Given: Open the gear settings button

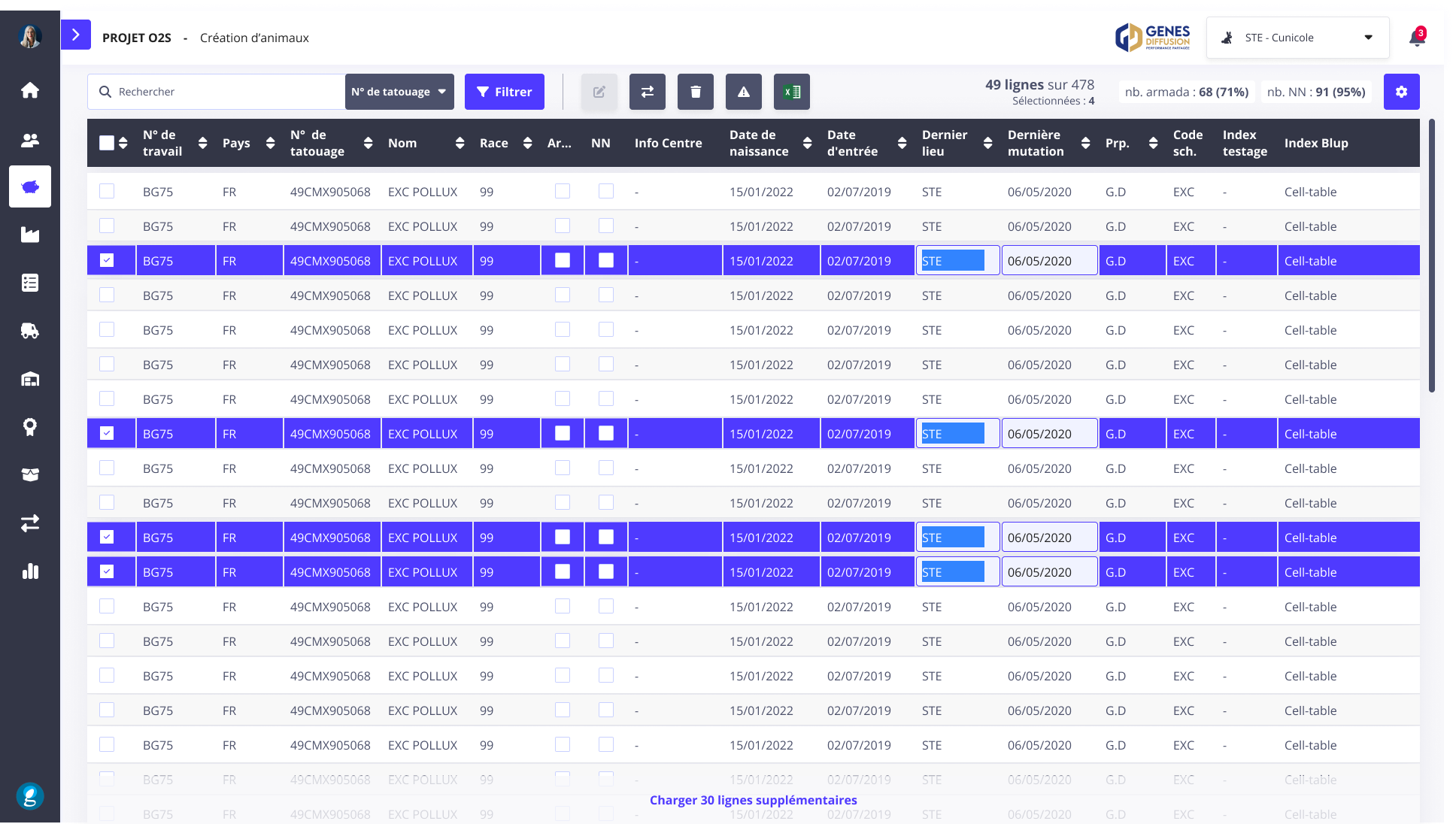Looking at the screenshot, I should 1401,92.
